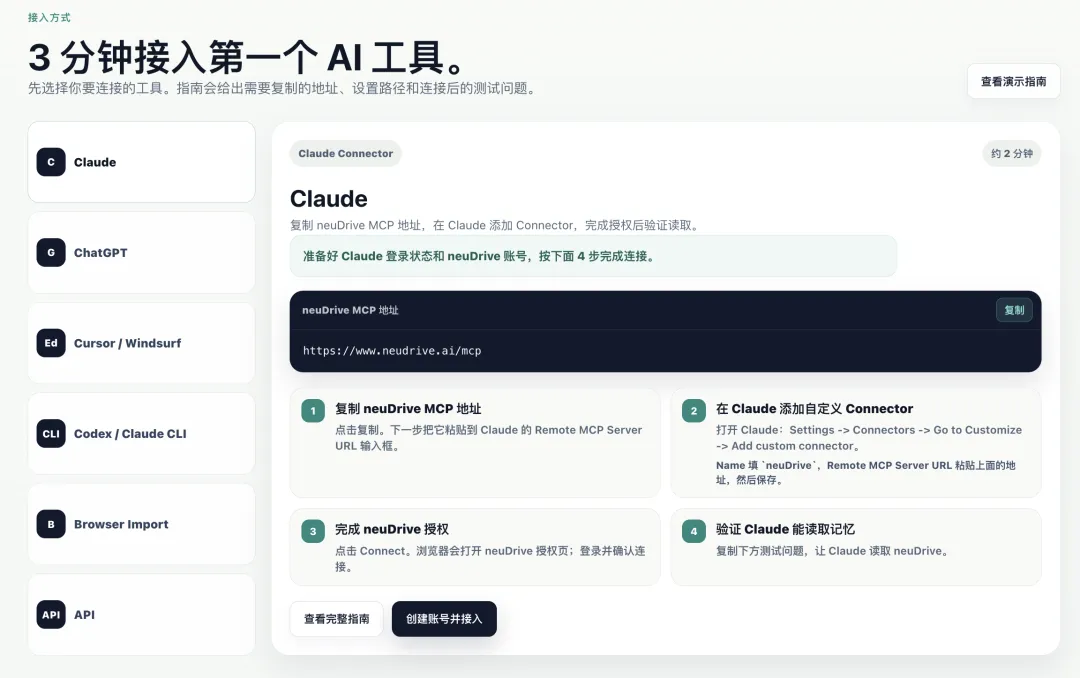1080x678 pixels.
Task: Open the 查看完整指南 button
Action: tap(336, 619)
